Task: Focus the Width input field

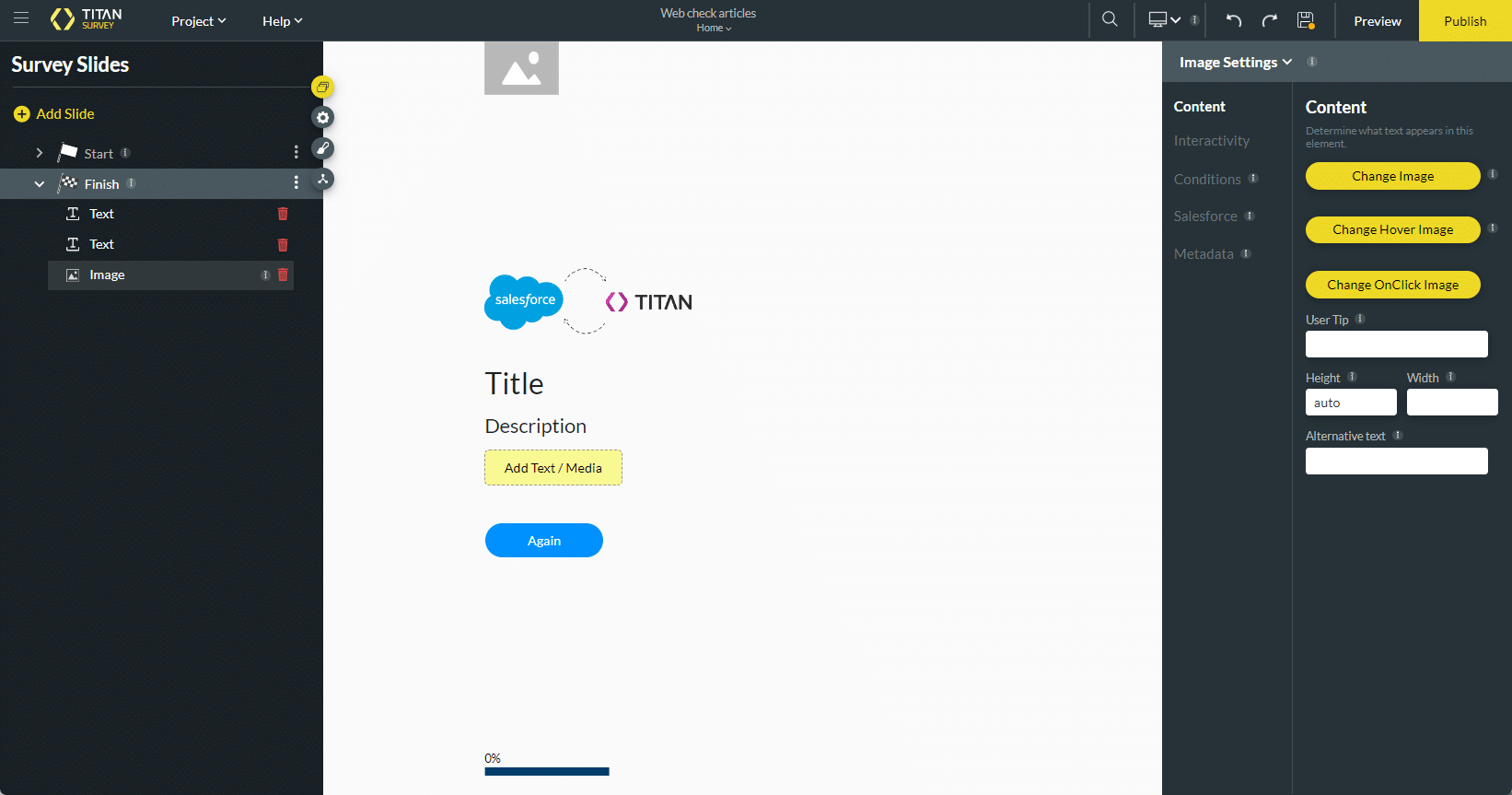Action: (x=1452, y=403)
